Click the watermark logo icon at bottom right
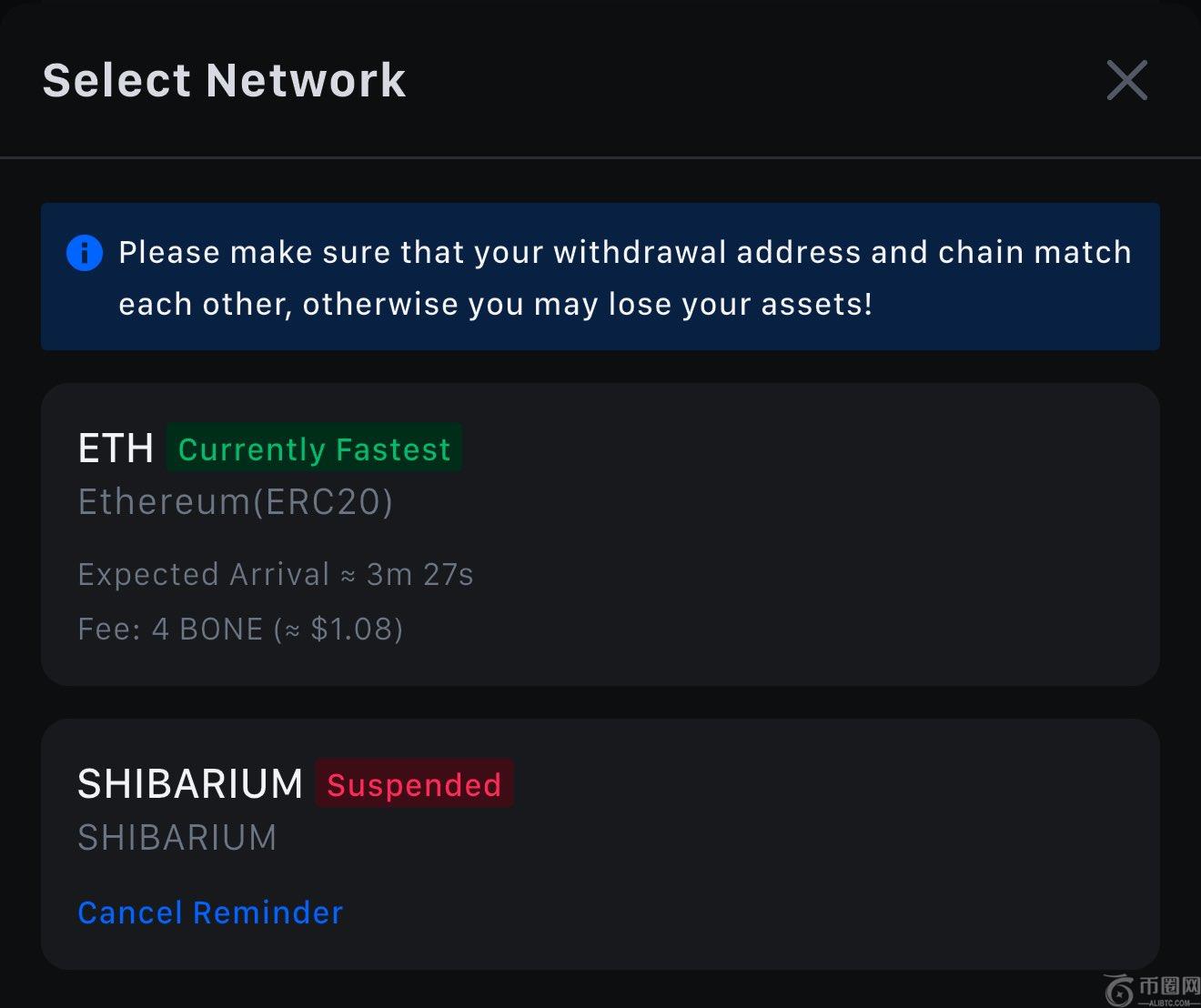Screen dimensions: 1201x1008 [x=1118, y=990]
